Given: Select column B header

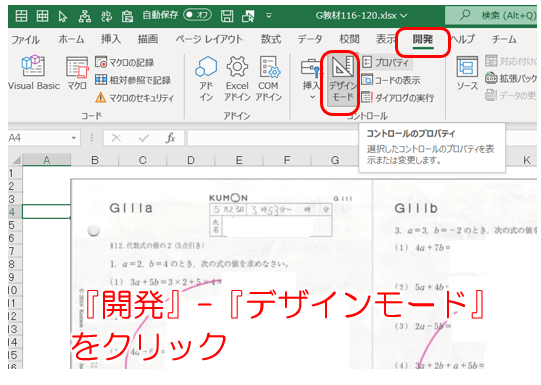Looking at the screenshot, I should 95,160.
